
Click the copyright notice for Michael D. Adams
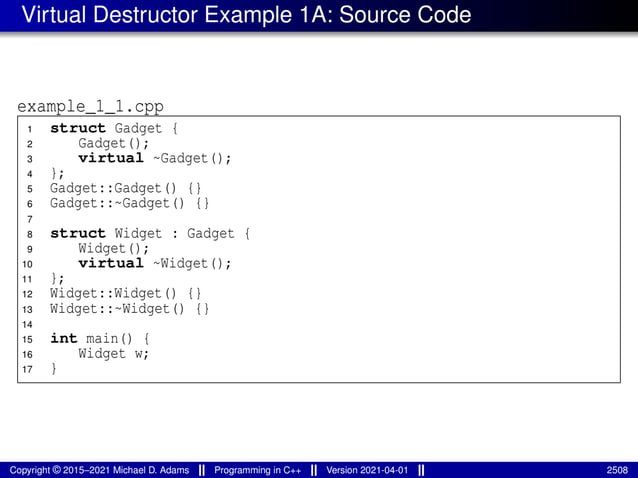coord(99,470)
